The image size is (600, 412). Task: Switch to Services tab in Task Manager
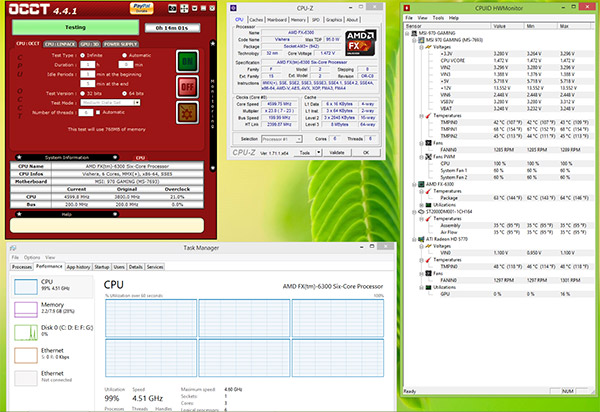[x=155, y=267]
